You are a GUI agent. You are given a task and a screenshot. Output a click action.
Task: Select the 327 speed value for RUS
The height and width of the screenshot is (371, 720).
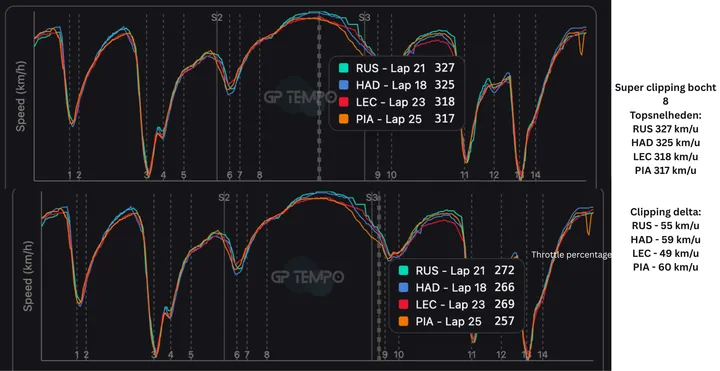444,68
